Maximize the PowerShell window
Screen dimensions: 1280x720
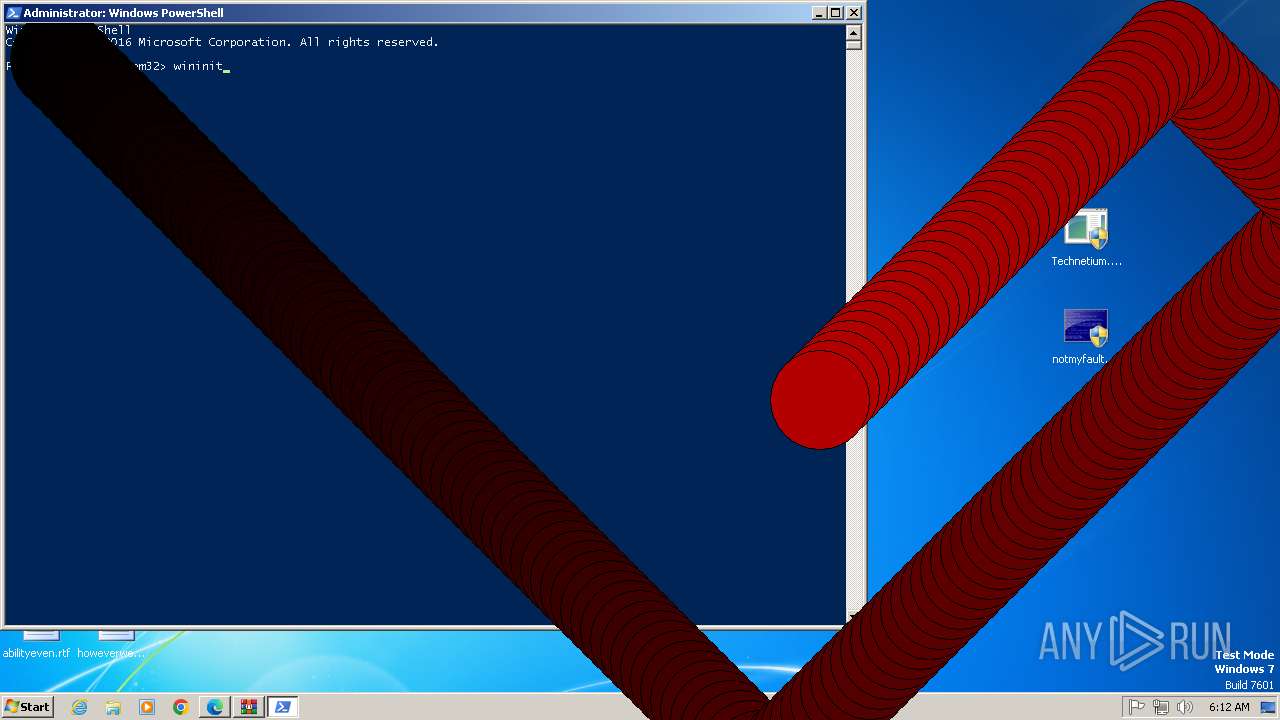click(x=836, y=13)
